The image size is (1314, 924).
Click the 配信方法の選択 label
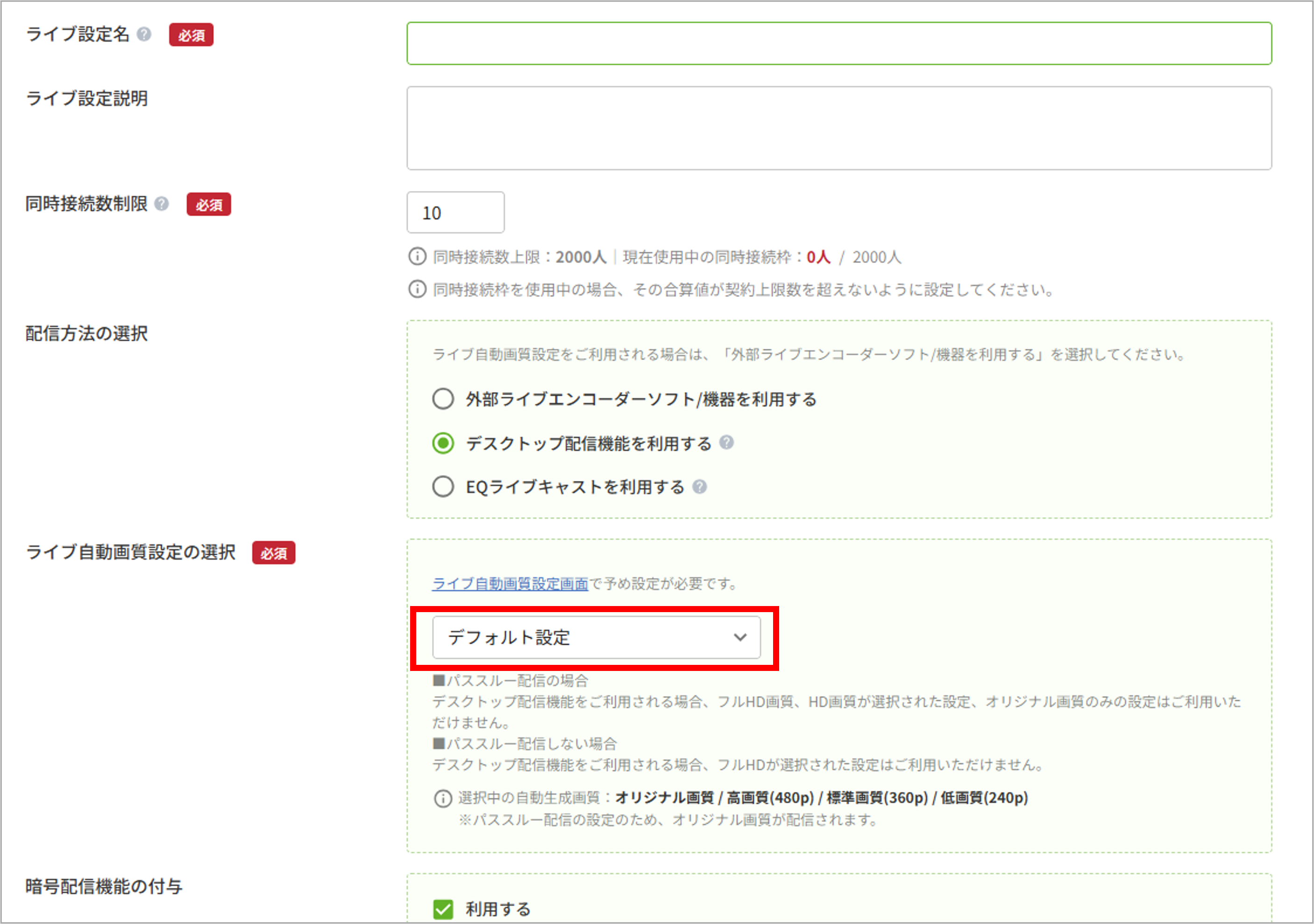point(86,333)
